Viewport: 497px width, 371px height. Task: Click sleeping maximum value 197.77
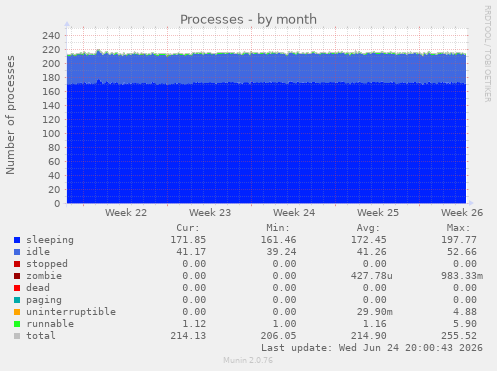tap(459, 240)
